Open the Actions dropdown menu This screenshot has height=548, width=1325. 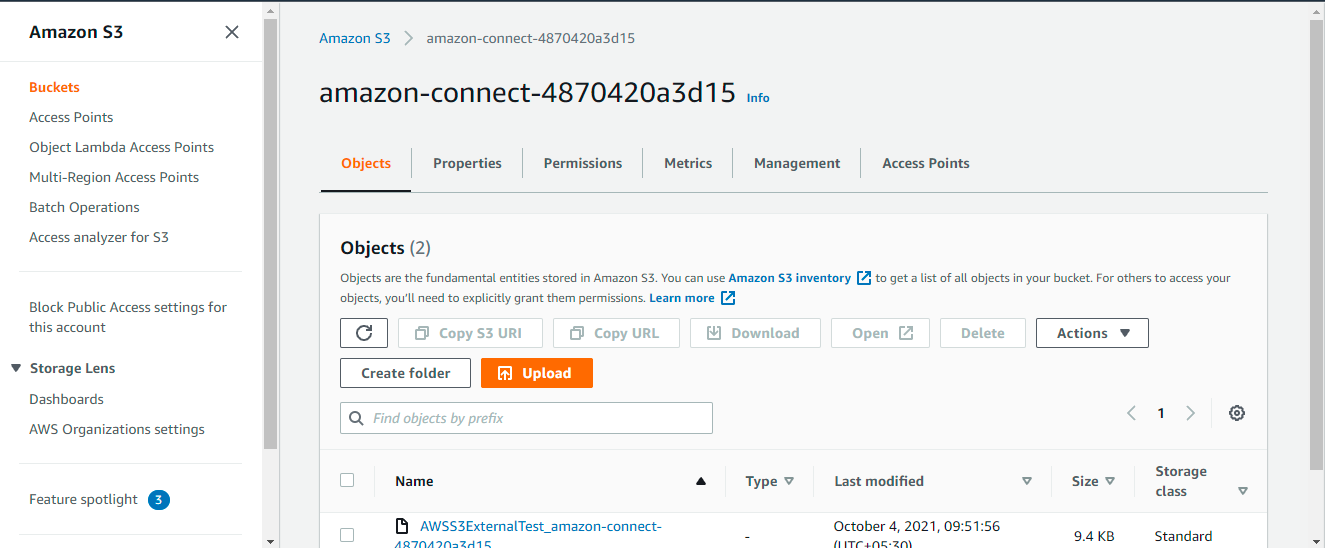tap(1092, 333)
